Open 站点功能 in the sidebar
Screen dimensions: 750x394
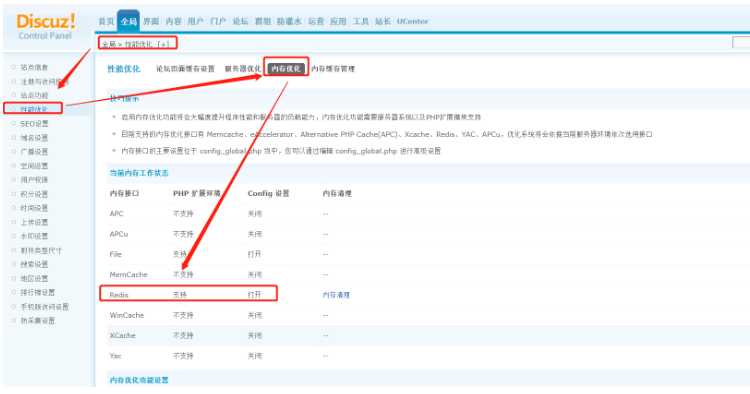34,96
